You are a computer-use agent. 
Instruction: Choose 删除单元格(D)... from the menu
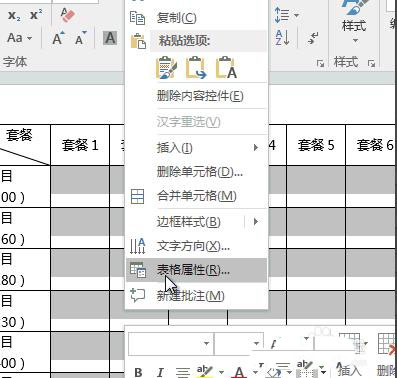point(197,172)
